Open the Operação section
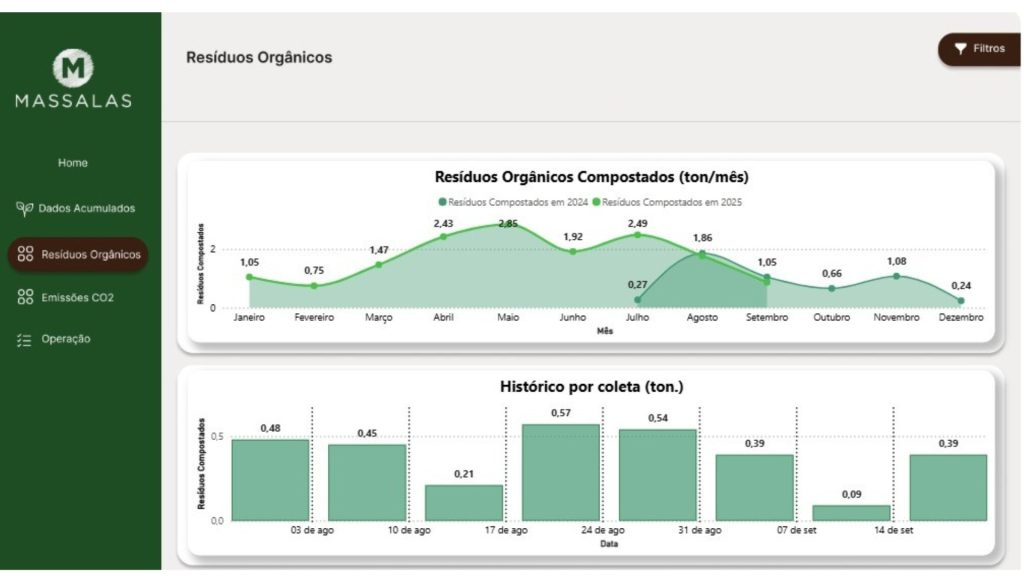 tap(66, 338)
